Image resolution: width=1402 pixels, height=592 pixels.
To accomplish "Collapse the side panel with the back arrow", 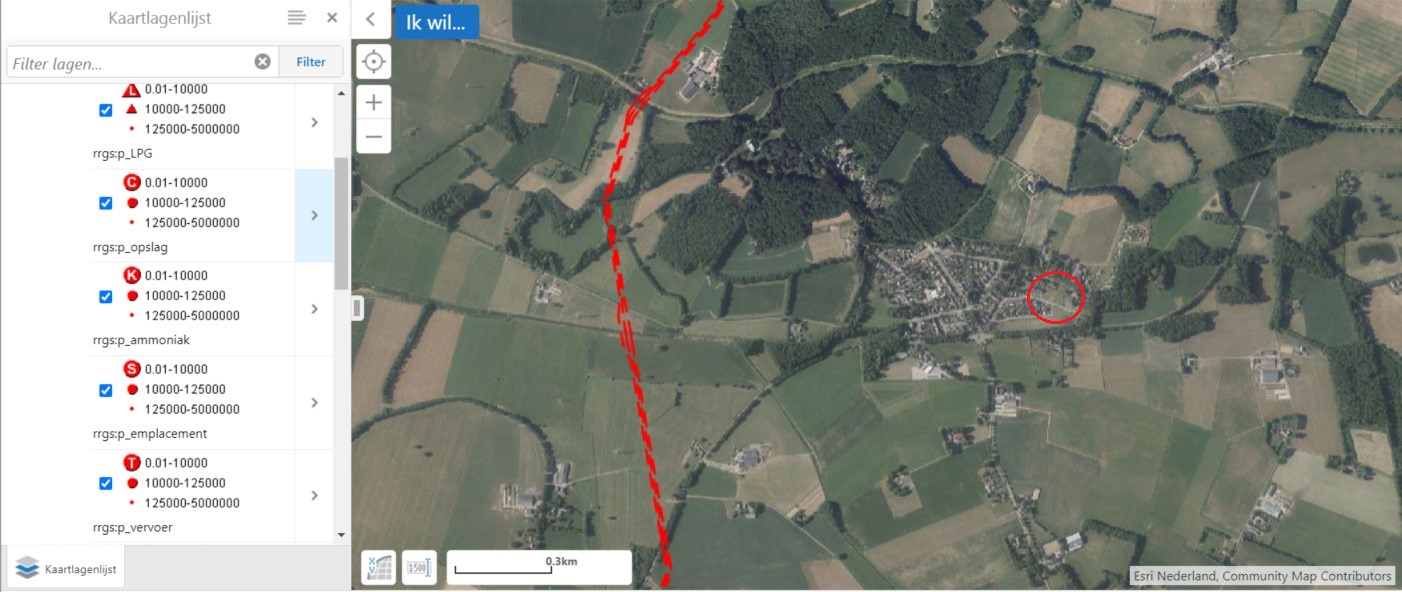I will click(x=370, y=19).
